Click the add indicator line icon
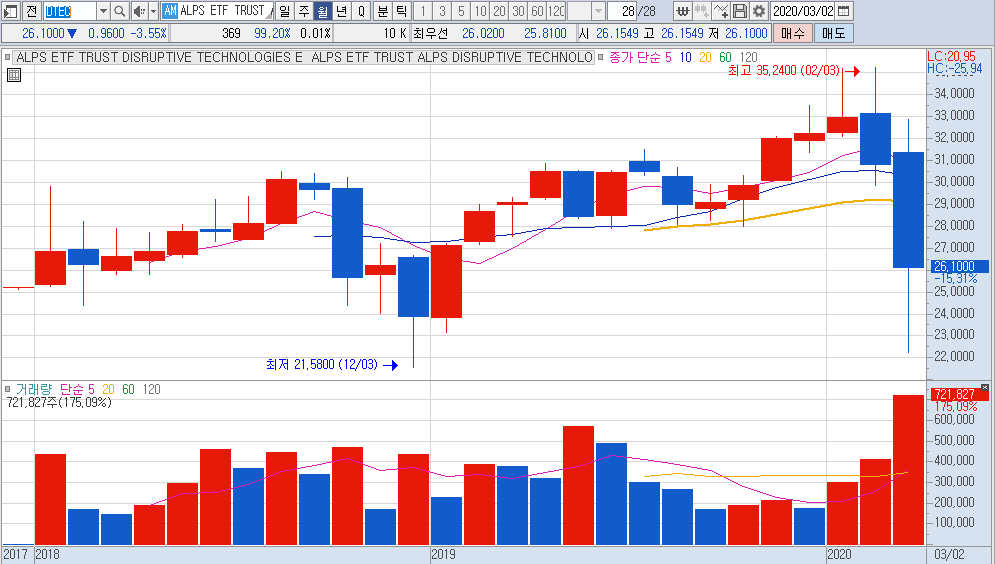The image size is (995, 564). point(721,11)
